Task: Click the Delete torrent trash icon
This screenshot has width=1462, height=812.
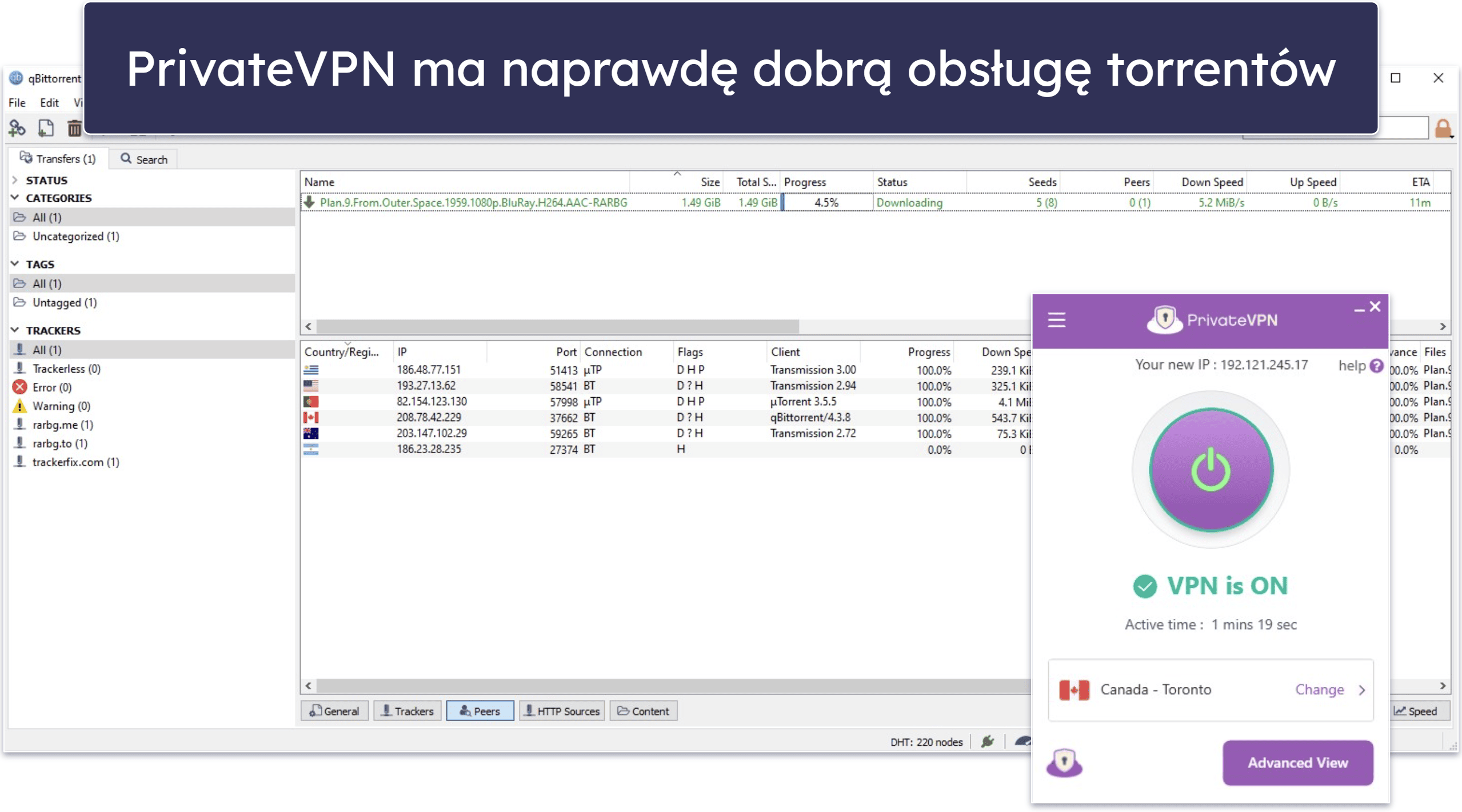Action: pyautogui.click(x=74, y=128)
